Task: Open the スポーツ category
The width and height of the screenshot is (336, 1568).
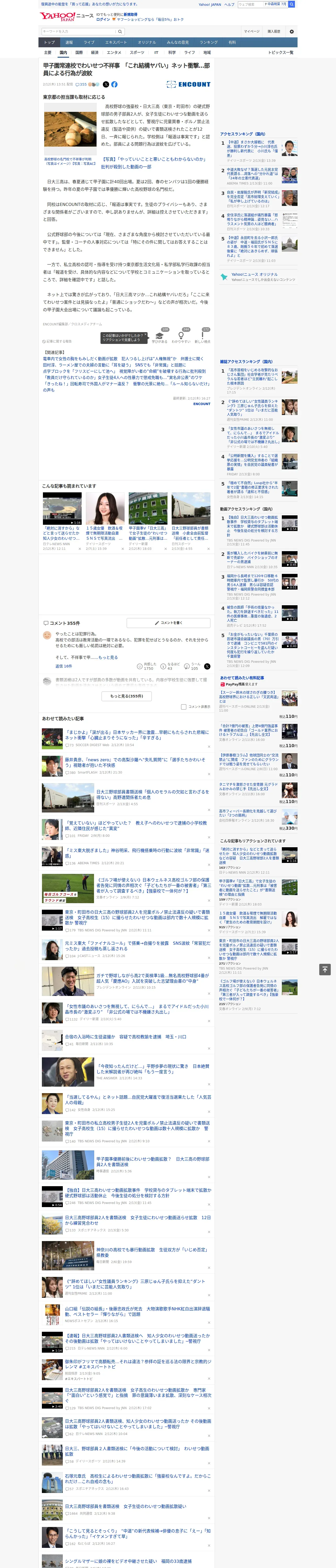Action: point(137,52)
